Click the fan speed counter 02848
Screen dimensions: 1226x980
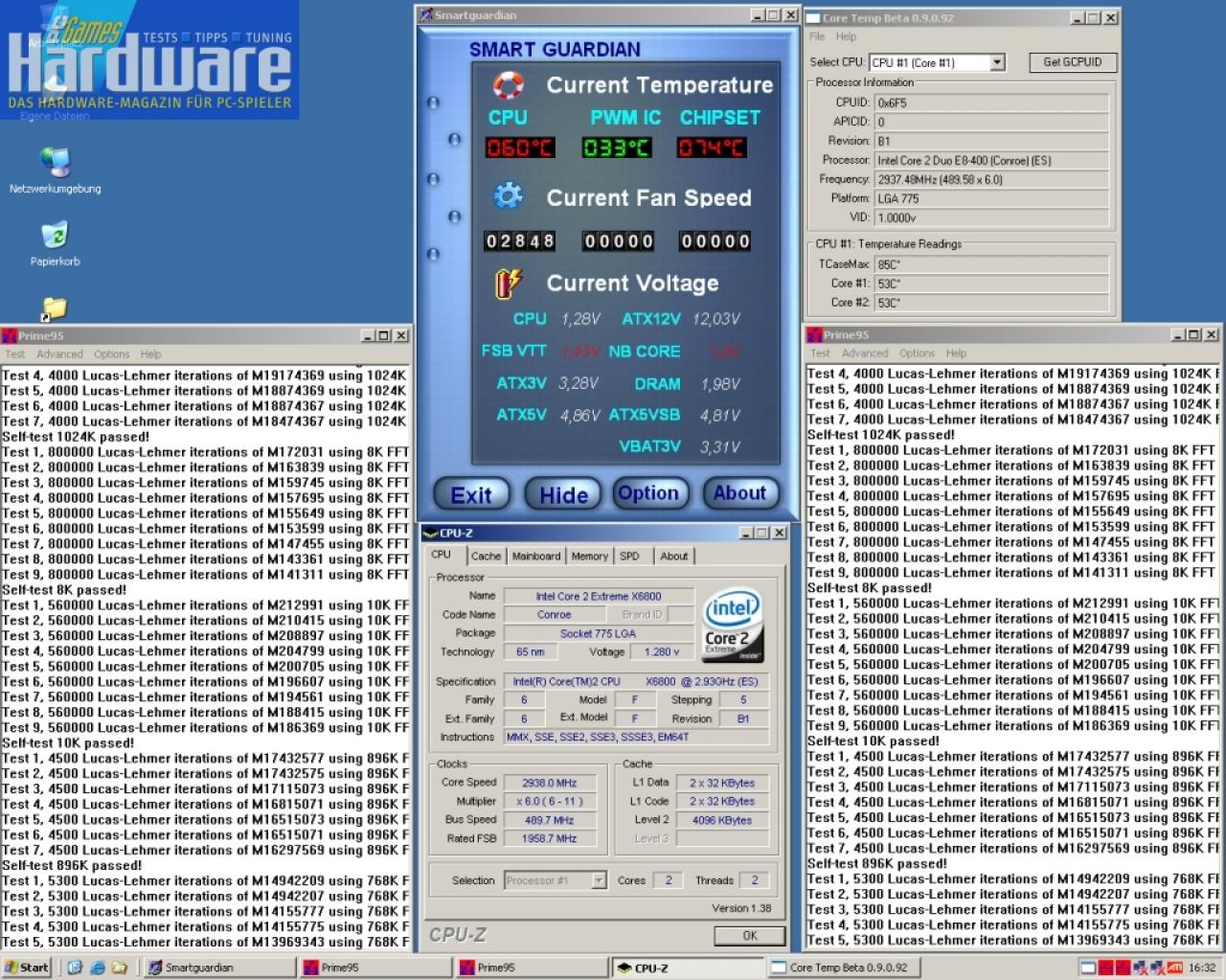tap(520, 241)
